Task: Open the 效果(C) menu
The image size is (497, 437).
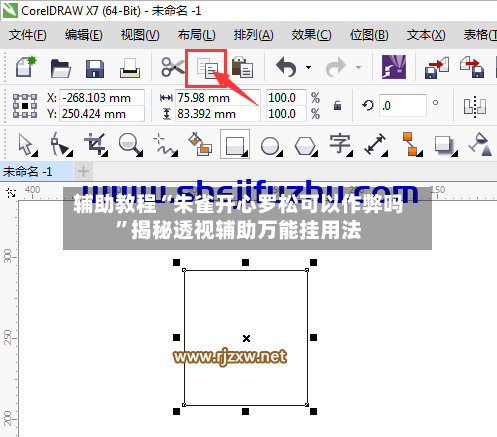Action: point(311,35)
